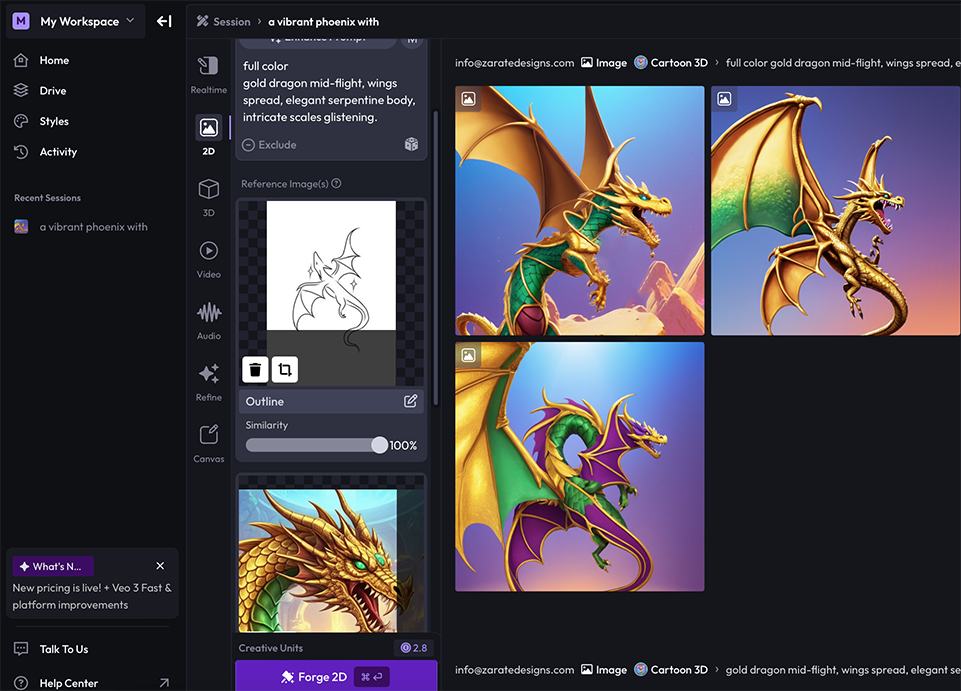This screenshot has width=961, height=691.
Task: Open the Realtime tool
Action: [208, 75]
